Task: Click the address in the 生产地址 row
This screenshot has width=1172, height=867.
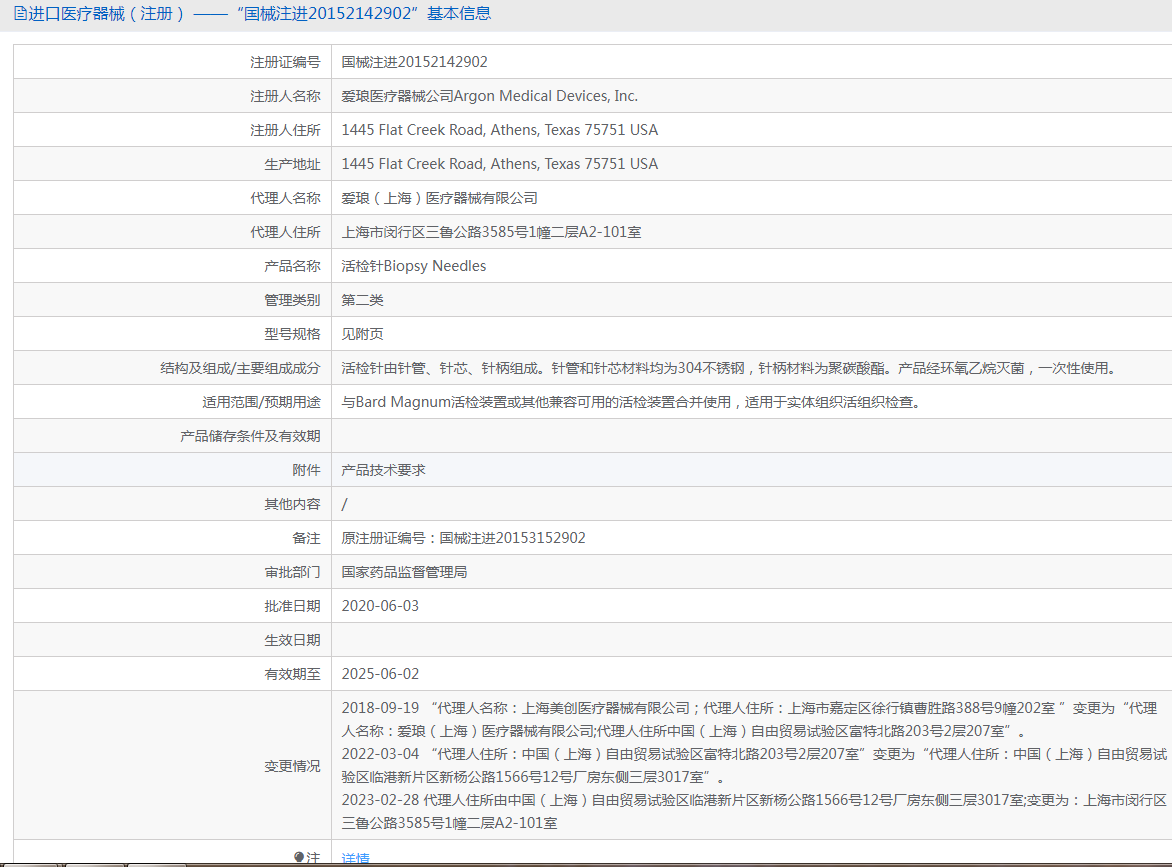Action: 499,164
